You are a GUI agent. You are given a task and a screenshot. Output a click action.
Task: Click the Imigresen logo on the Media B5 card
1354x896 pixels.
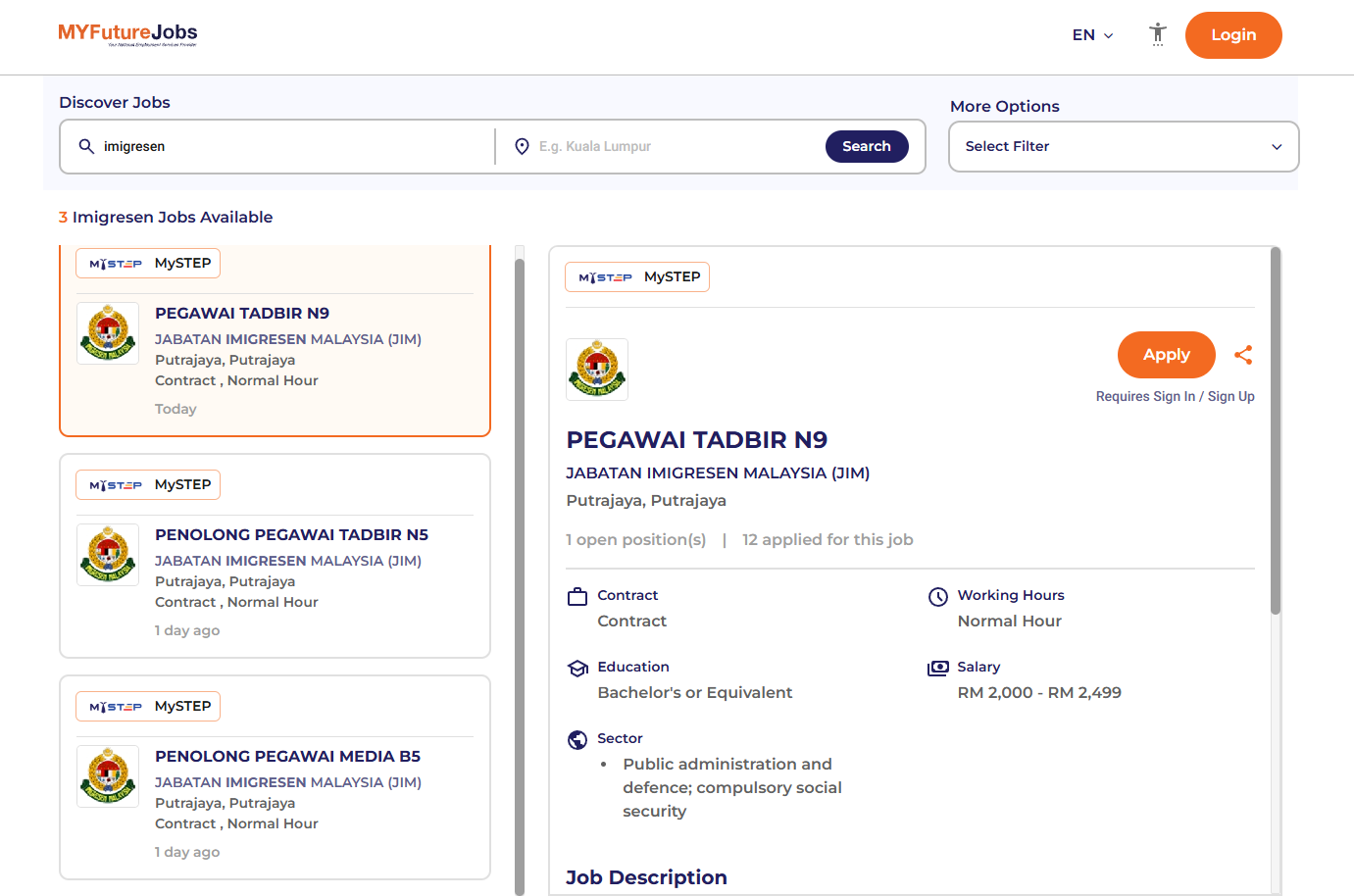tap(108, 776)
